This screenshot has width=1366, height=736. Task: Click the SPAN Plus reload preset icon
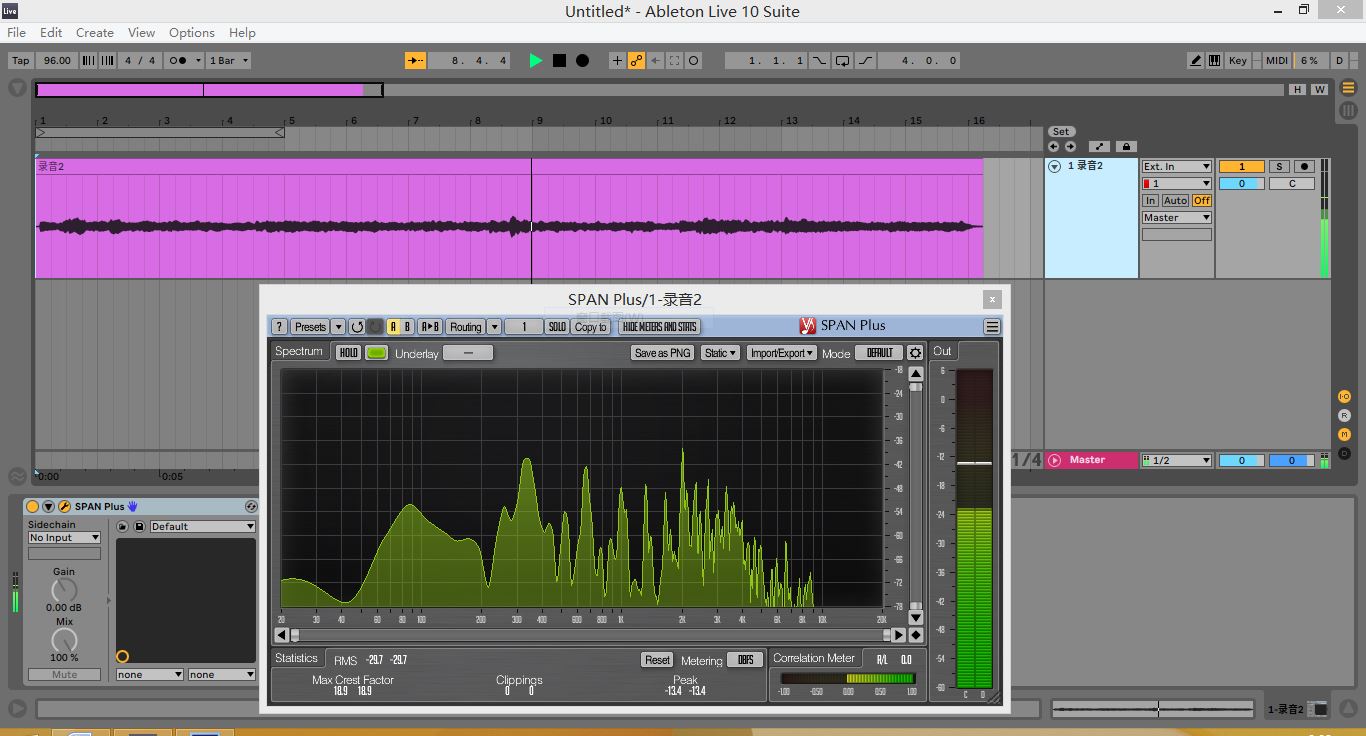point(356,327)
